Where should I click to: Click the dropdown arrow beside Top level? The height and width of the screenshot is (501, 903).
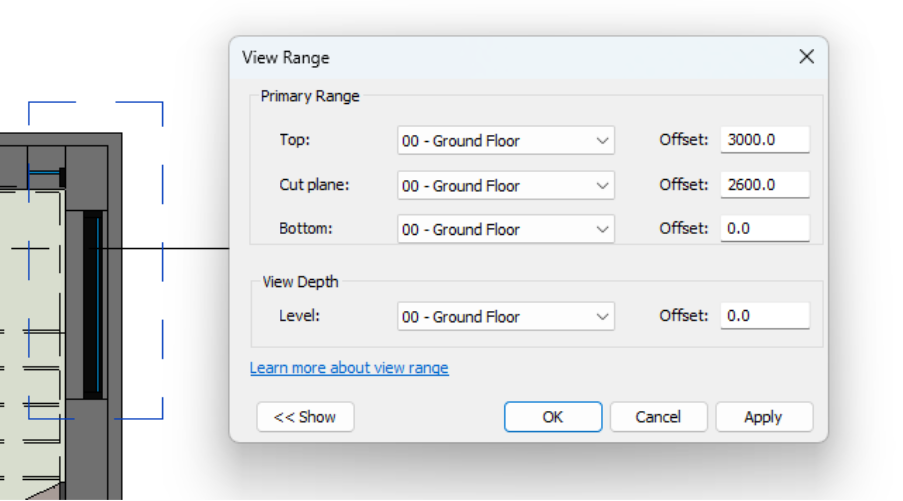[602, 141]
